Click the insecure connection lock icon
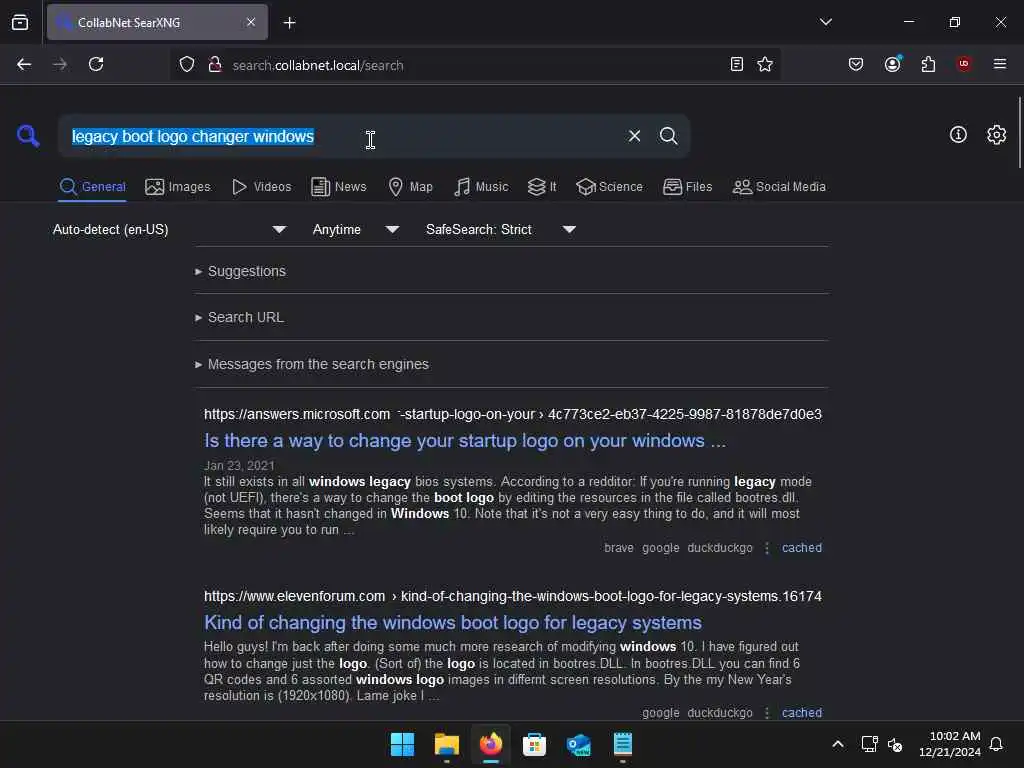Viewport: 1024px width, 768px height. (215, 65)
